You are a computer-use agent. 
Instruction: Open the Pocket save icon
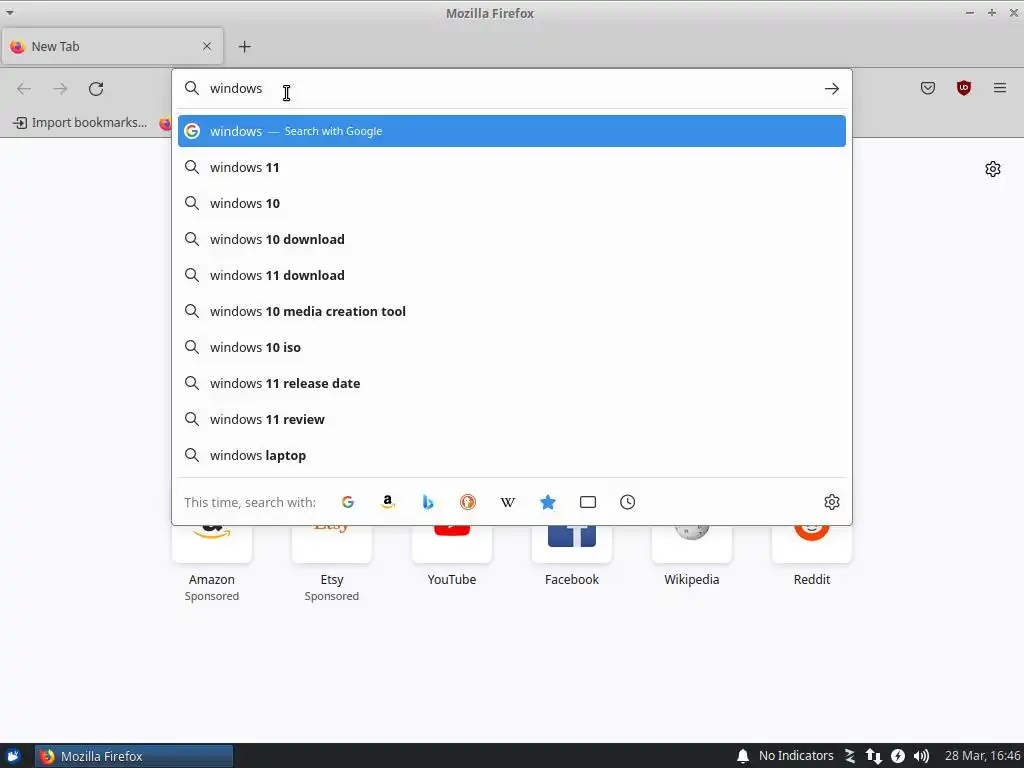coord(927,88)
